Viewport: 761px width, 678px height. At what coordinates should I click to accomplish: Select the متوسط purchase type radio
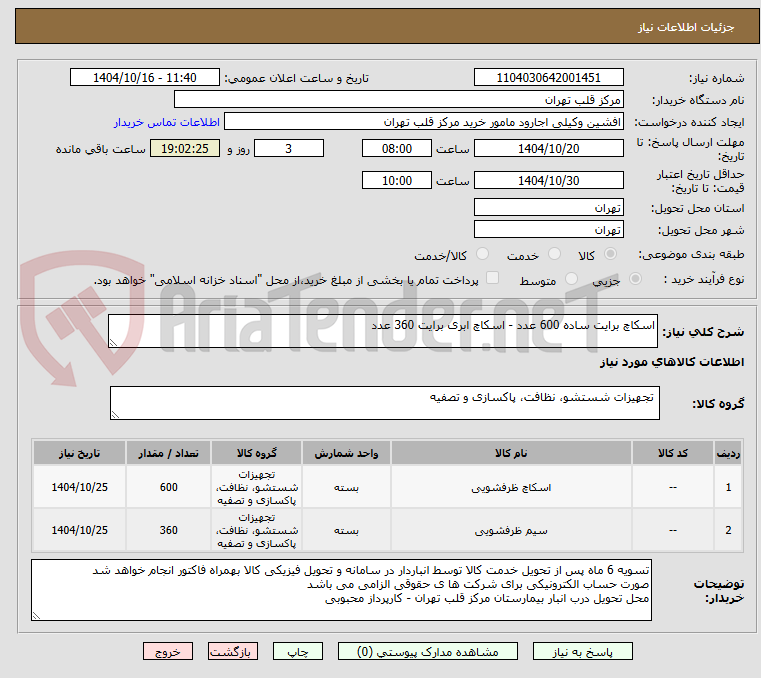[x=571, y=279]
